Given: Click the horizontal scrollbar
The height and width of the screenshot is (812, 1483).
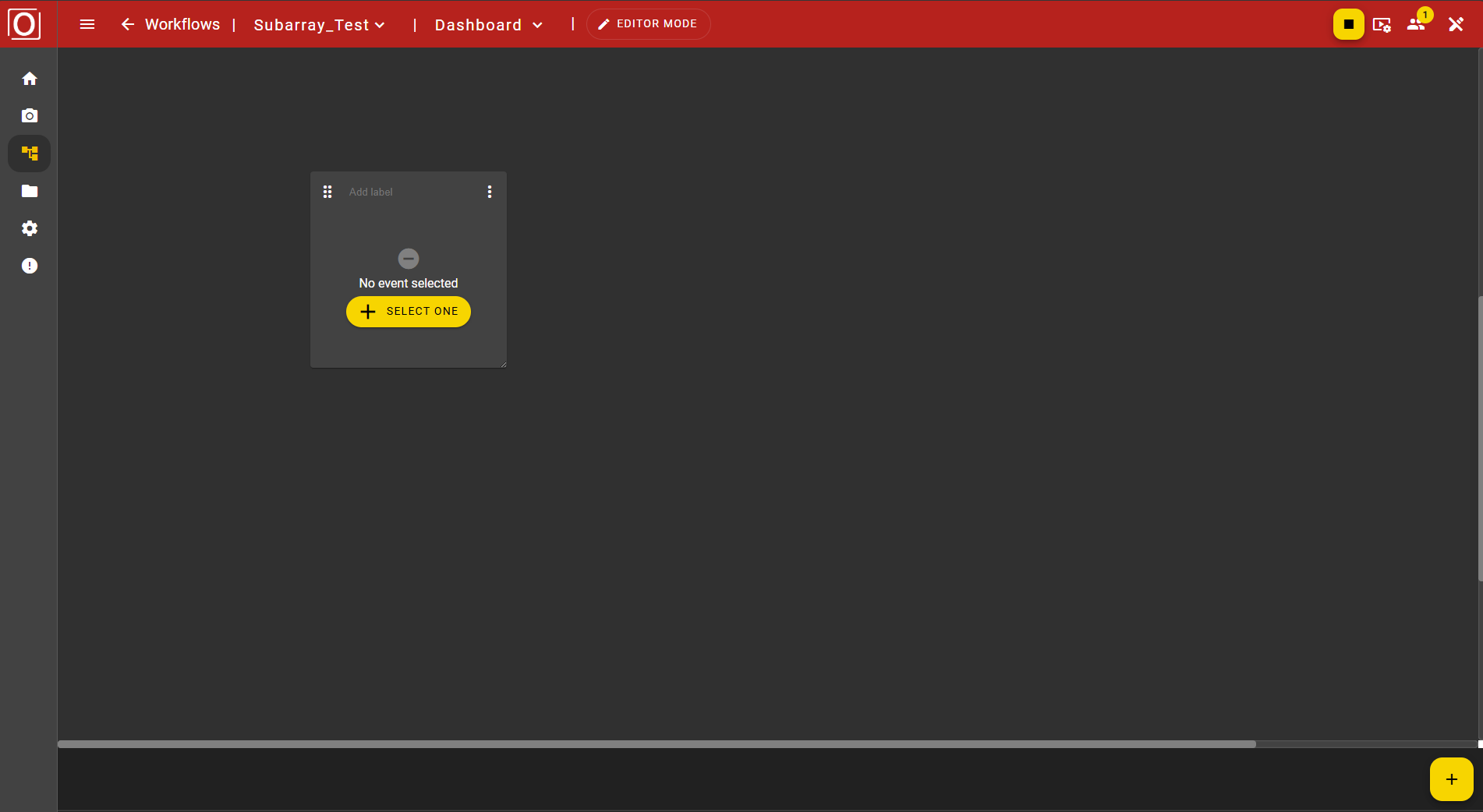Looking at the screenshot, I should [x=657, y=744].
